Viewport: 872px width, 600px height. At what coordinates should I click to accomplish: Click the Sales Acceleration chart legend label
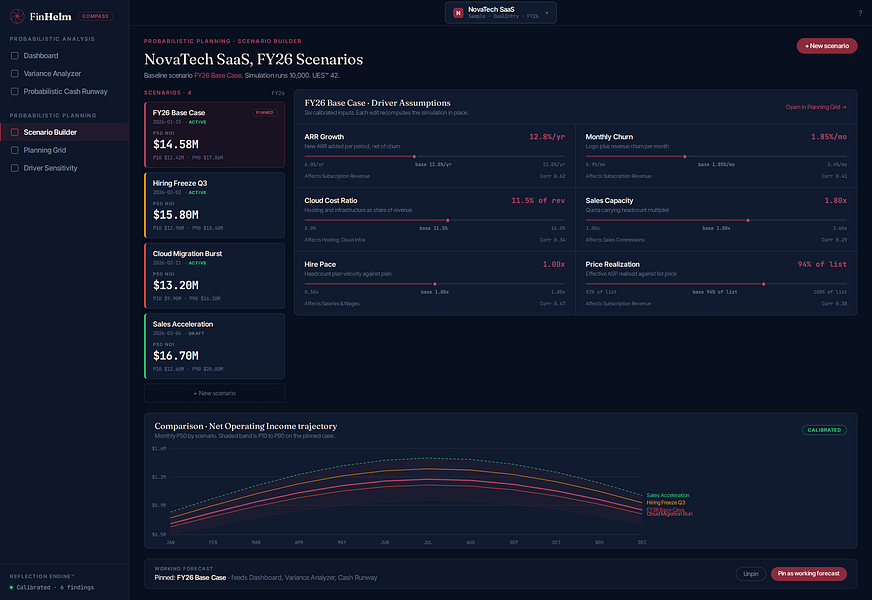click(668, 495)
